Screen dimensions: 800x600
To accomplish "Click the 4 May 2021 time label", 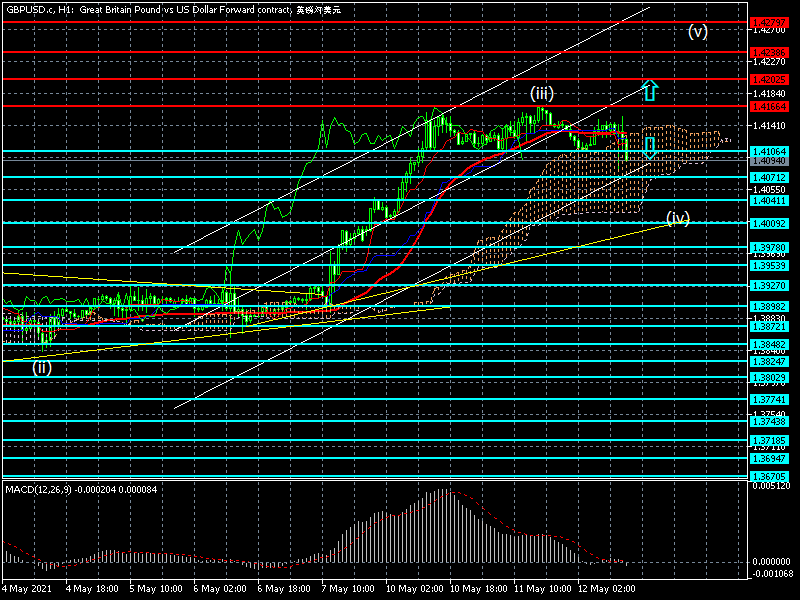I will 27,589.
